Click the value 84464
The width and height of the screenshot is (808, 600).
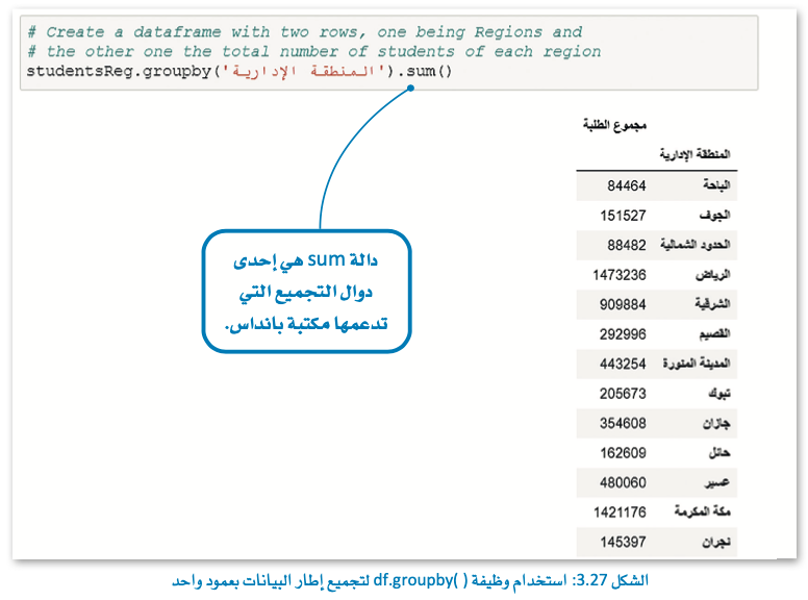(x=626, y=186)
